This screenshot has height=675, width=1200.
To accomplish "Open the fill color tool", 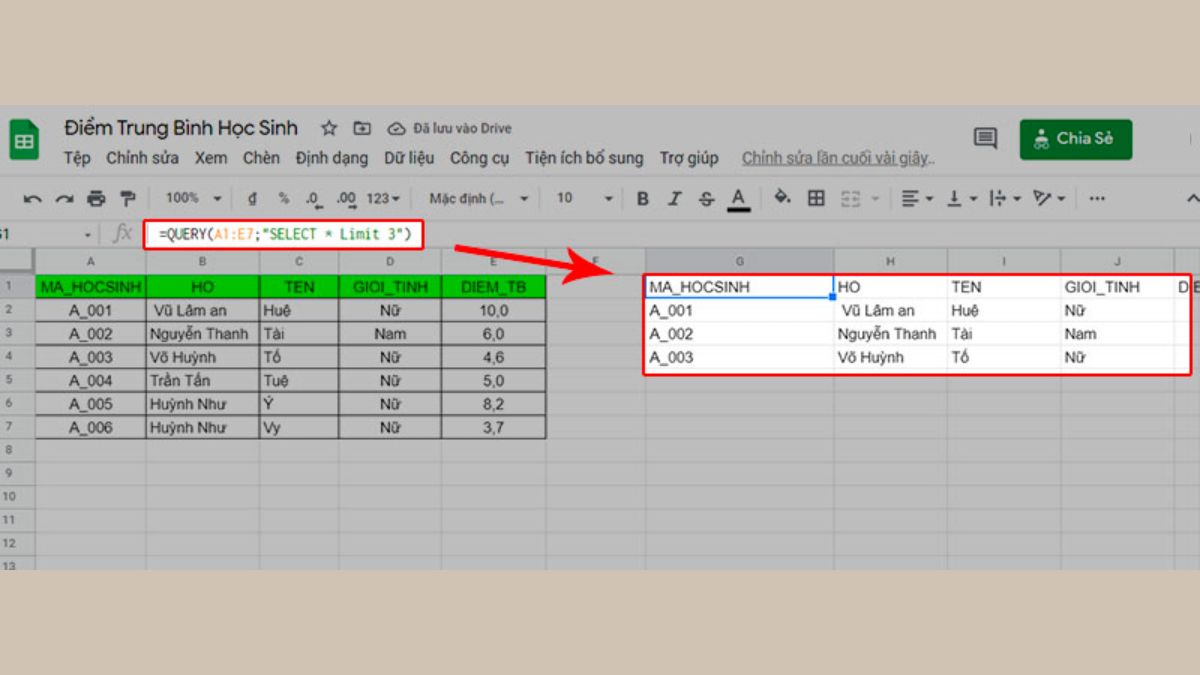I will pos(783,198).
